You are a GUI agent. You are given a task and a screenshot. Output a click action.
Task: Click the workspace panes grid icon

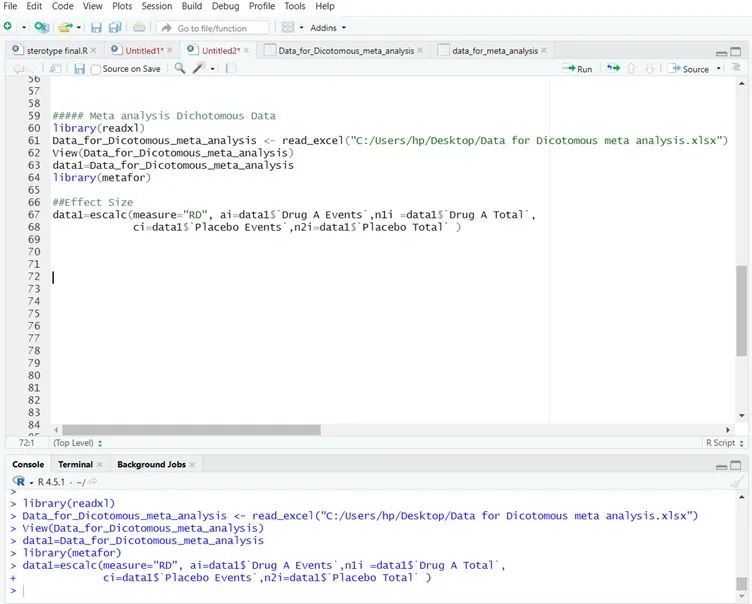pyautogui.click(x=288, y=27)
